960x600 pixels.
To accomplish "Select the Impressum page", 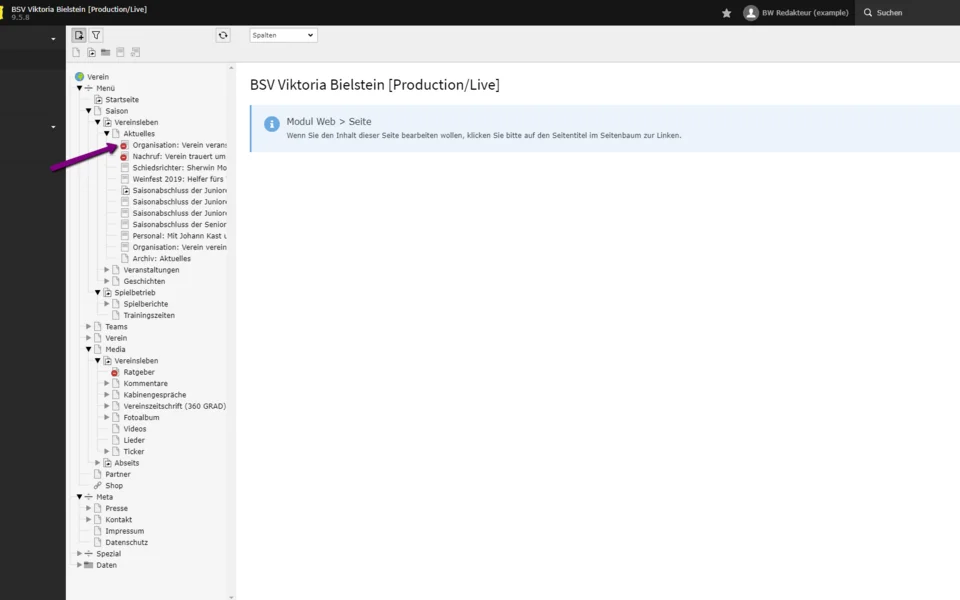I will click(124, 531).
